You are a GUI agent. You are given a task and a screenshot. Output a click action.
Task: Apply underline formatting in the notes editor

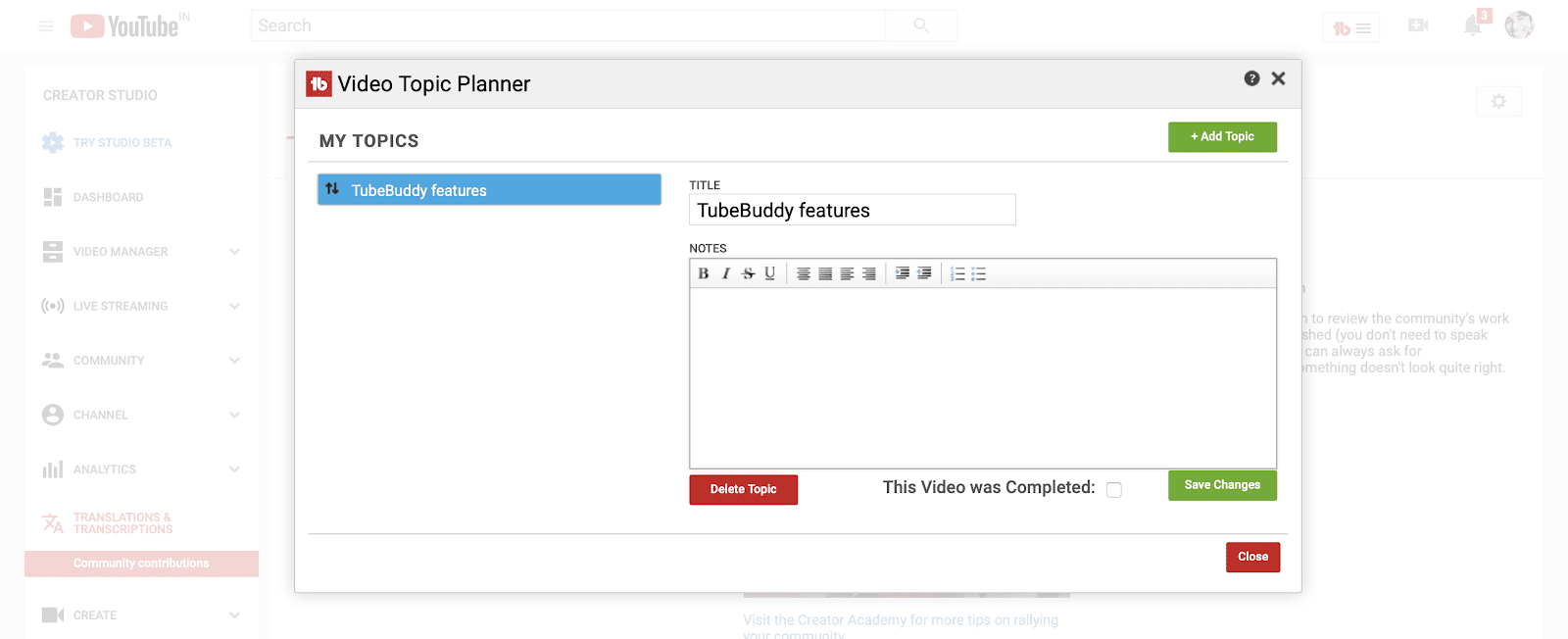pyautogui.click(x=770, y=273)
